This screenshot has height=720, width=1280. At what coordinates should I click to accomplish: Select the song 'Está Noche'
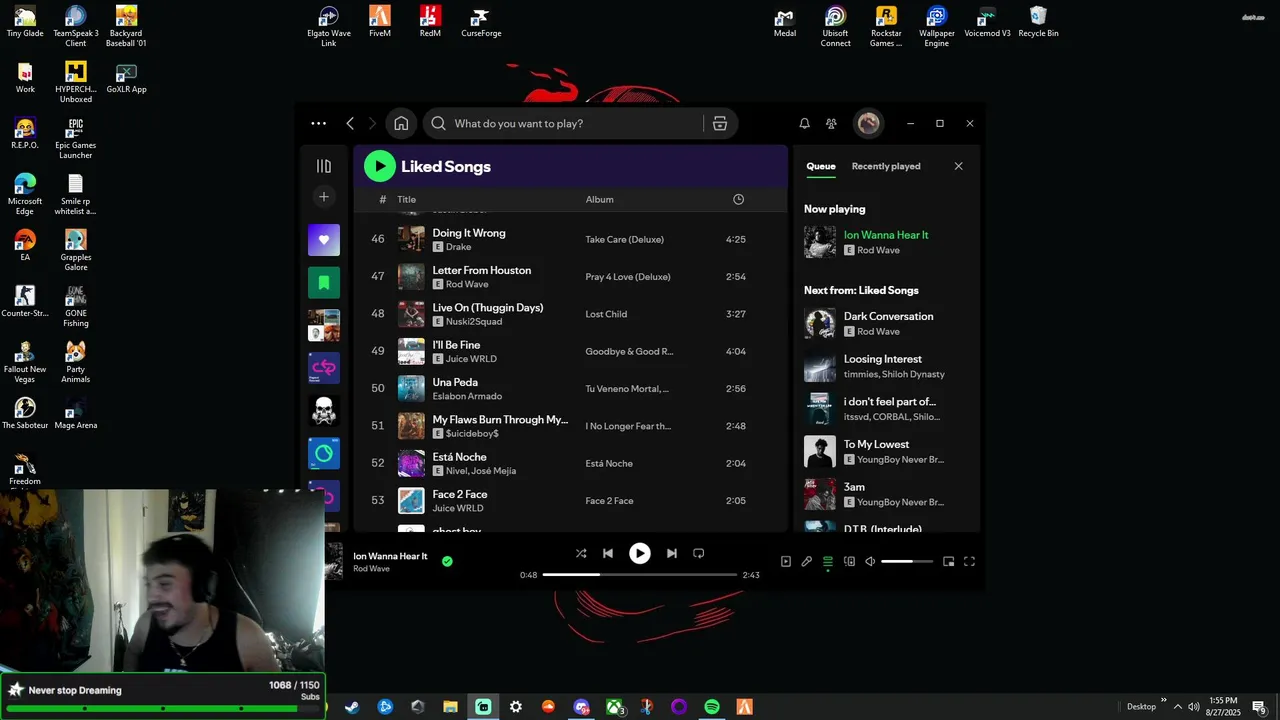459,457
